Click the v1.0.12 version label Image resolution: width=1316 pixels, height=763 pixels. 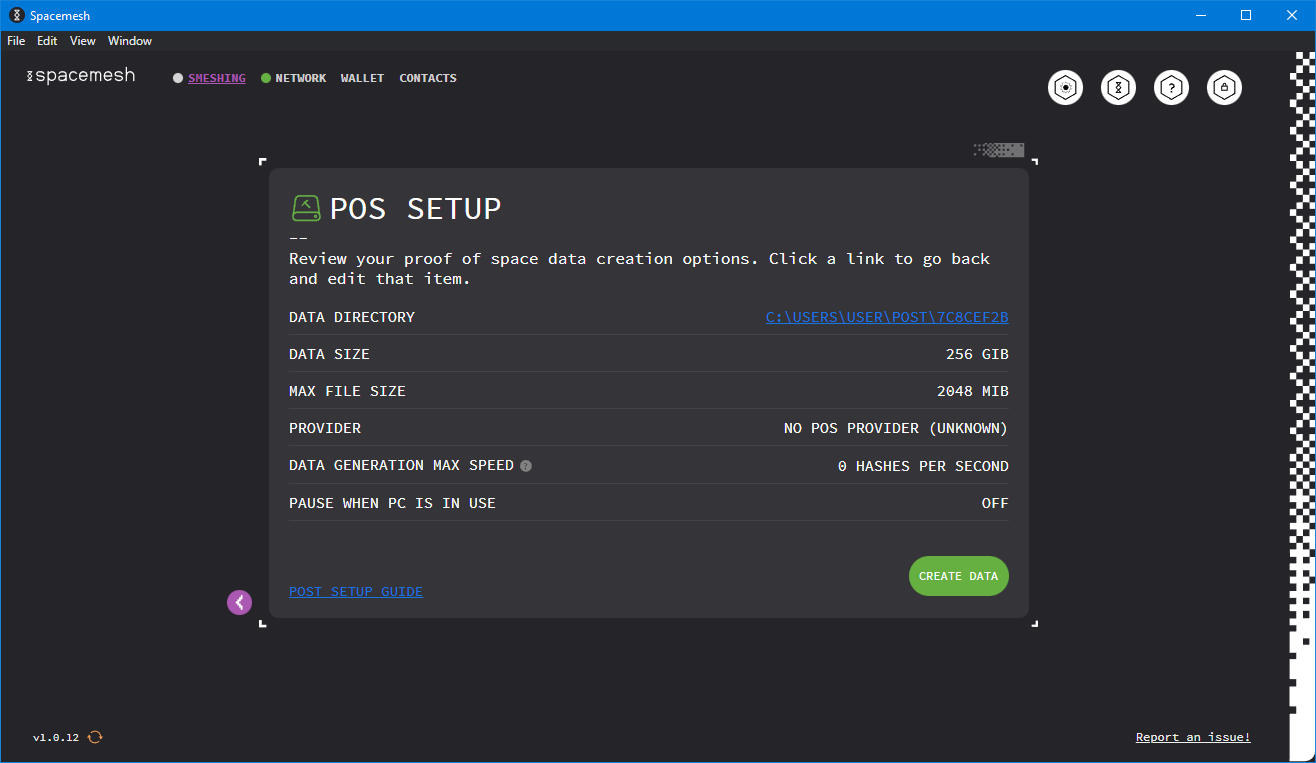coord(56,737)
